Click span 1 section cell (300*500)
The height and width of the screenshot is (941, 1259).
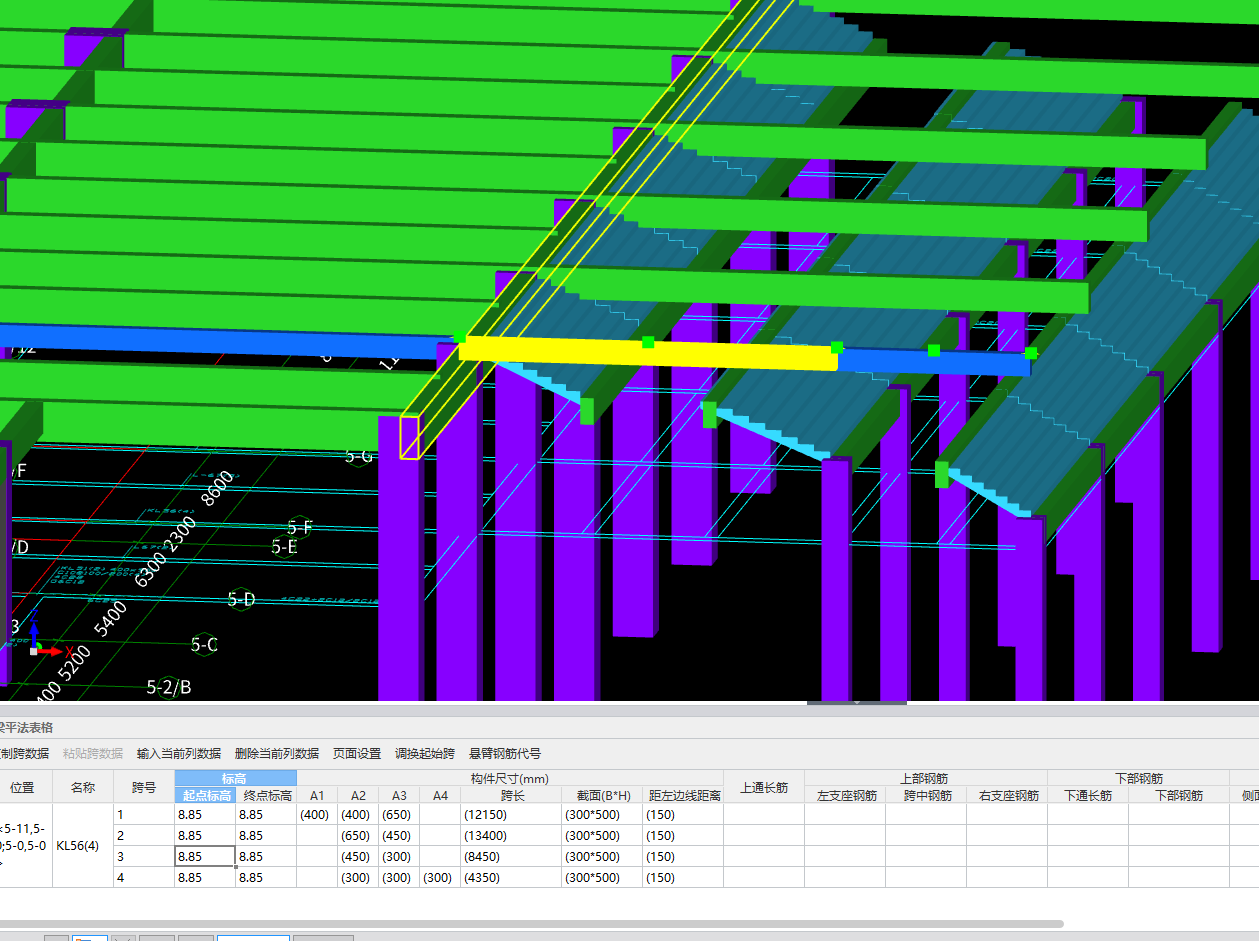603,814
